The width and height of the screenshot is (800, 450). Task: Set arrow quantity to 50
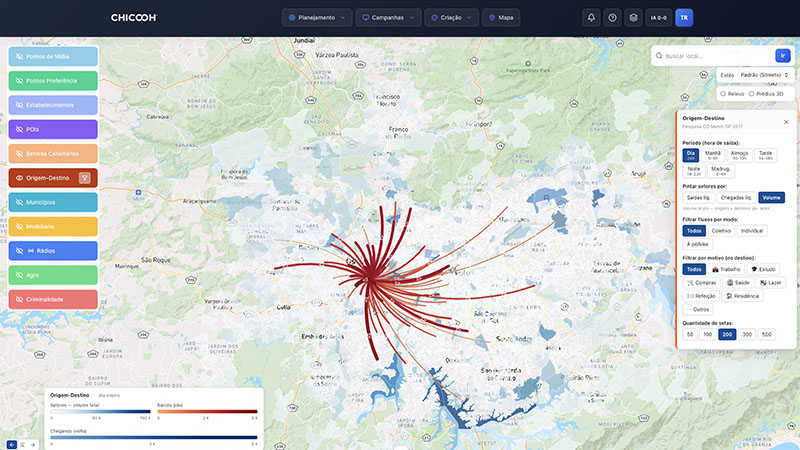pyautogui.click(x=690, y=335)
